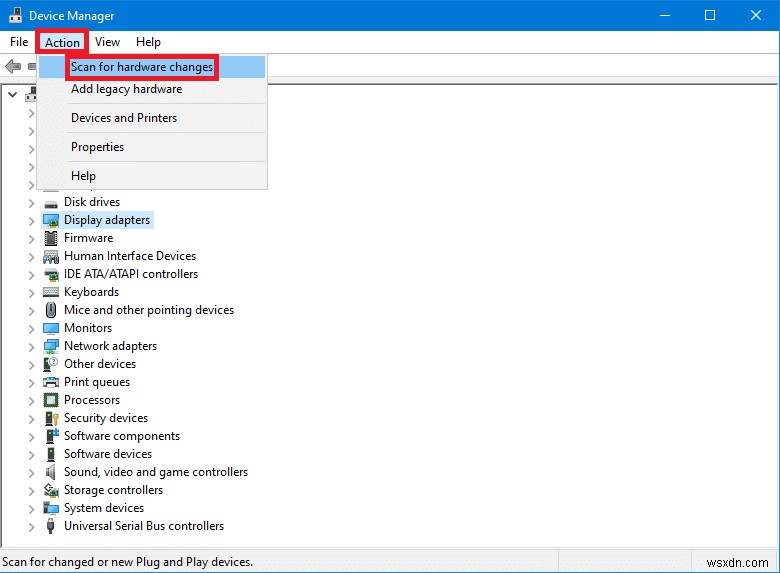780x573 pixels.
Task: Click the Universal Serial Bus plug icon
Action: coord(50,526)
